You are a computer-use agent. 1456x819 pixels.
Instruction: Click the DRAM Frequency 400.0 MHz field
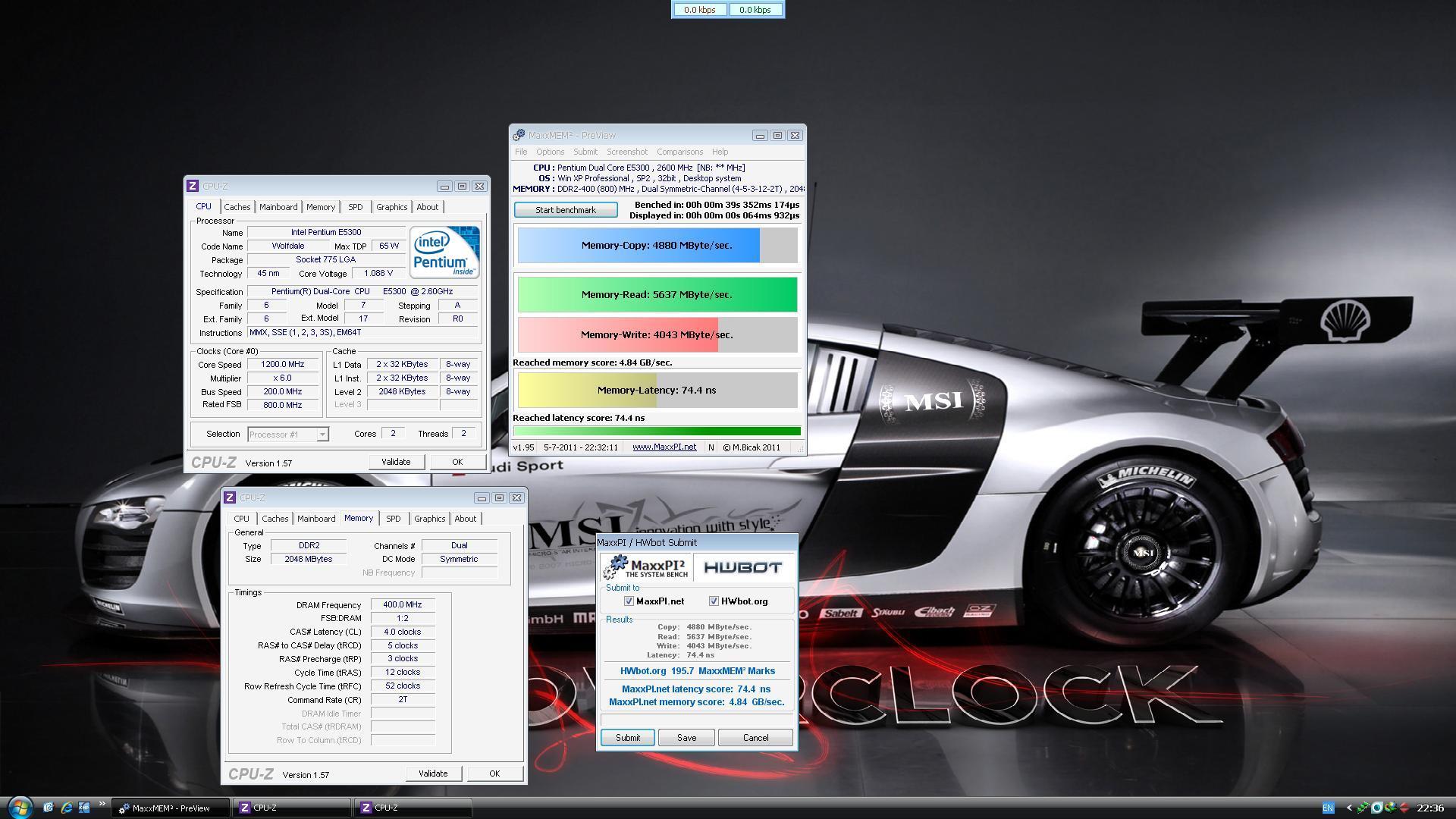click(x=403, y=605)
